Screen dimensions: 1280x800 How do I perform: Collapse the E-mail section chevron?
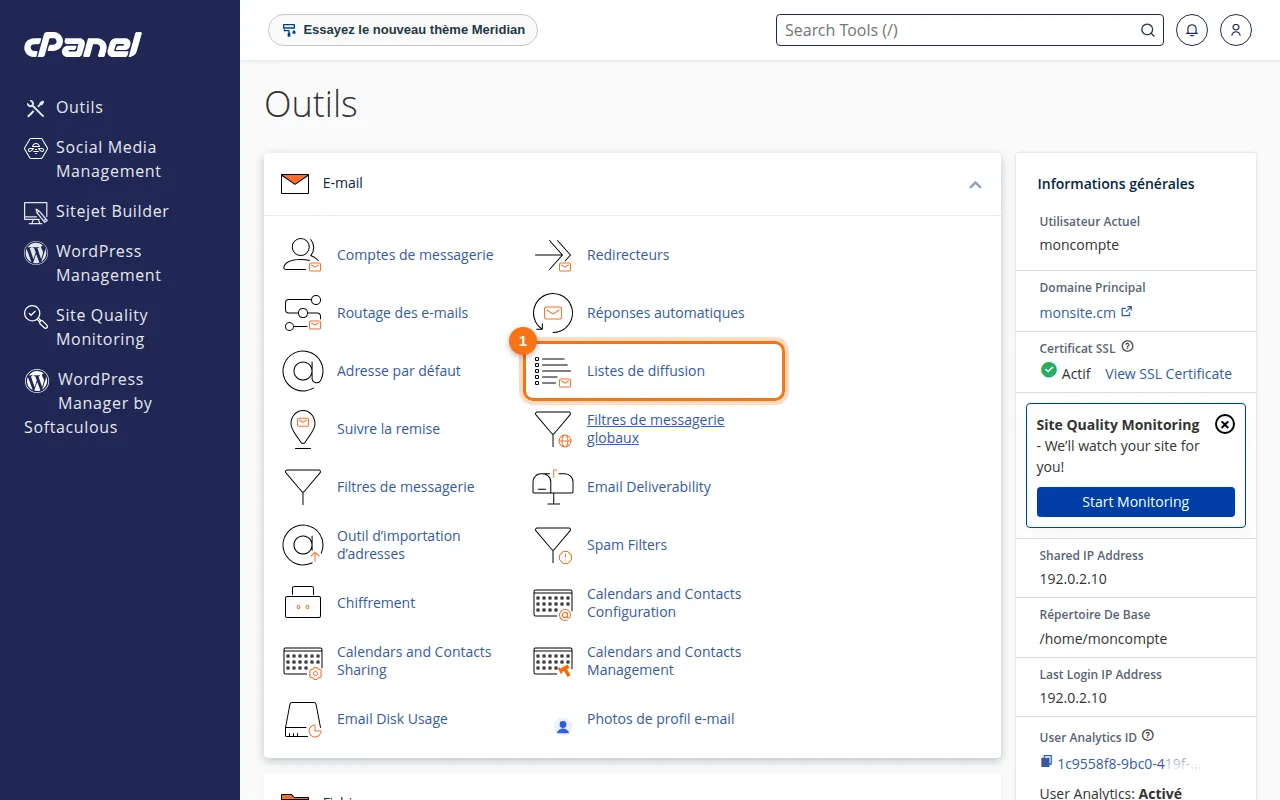(975, 185)
